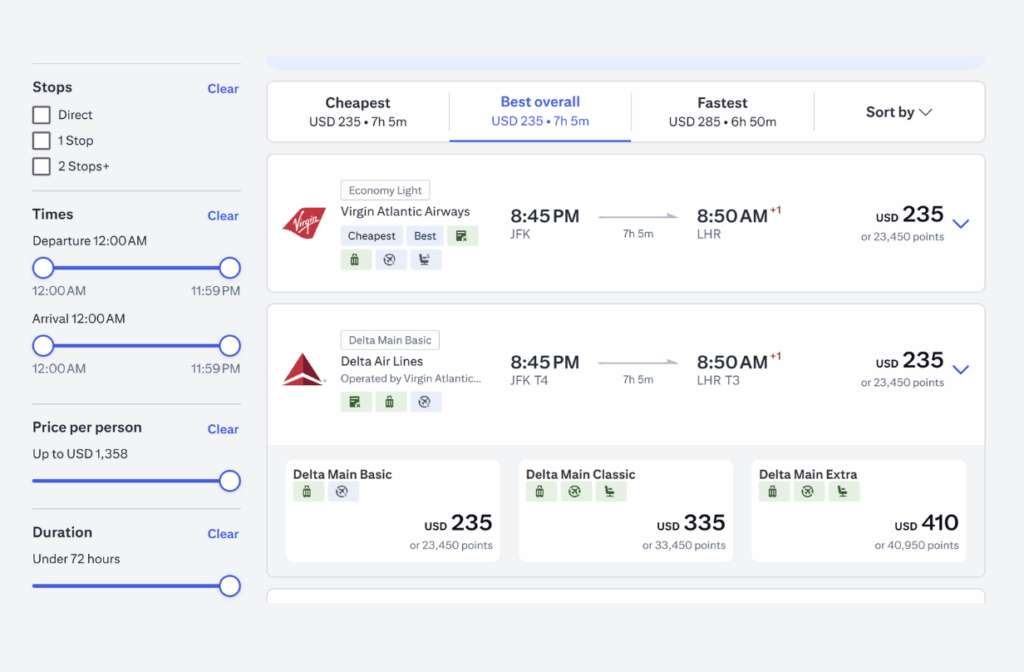Select the Delta Main Basic fare card
The image size is (1024, 672).
click(393, 510)
